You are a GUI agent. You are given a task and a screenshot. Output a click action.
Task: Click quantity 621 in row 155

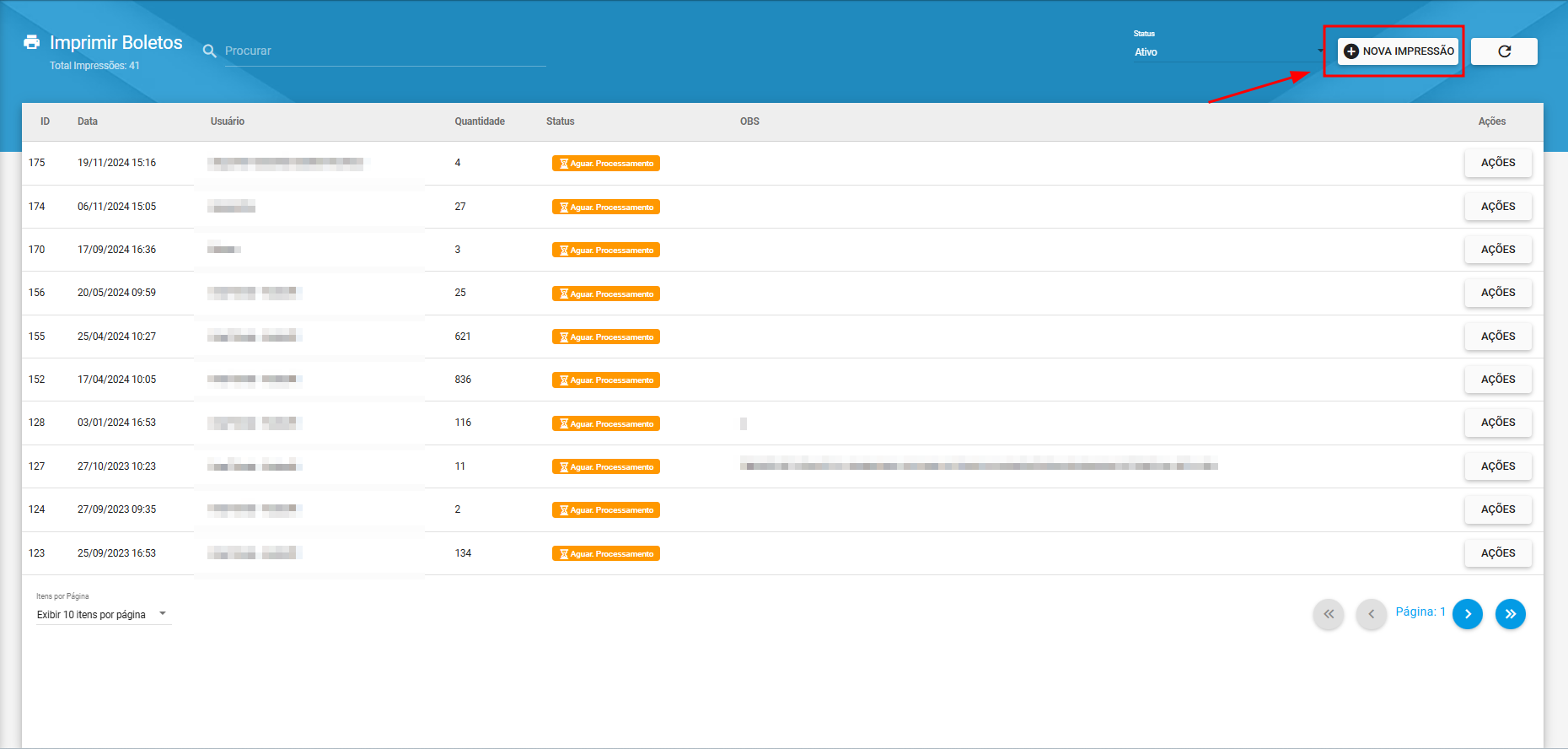(463, 337)
